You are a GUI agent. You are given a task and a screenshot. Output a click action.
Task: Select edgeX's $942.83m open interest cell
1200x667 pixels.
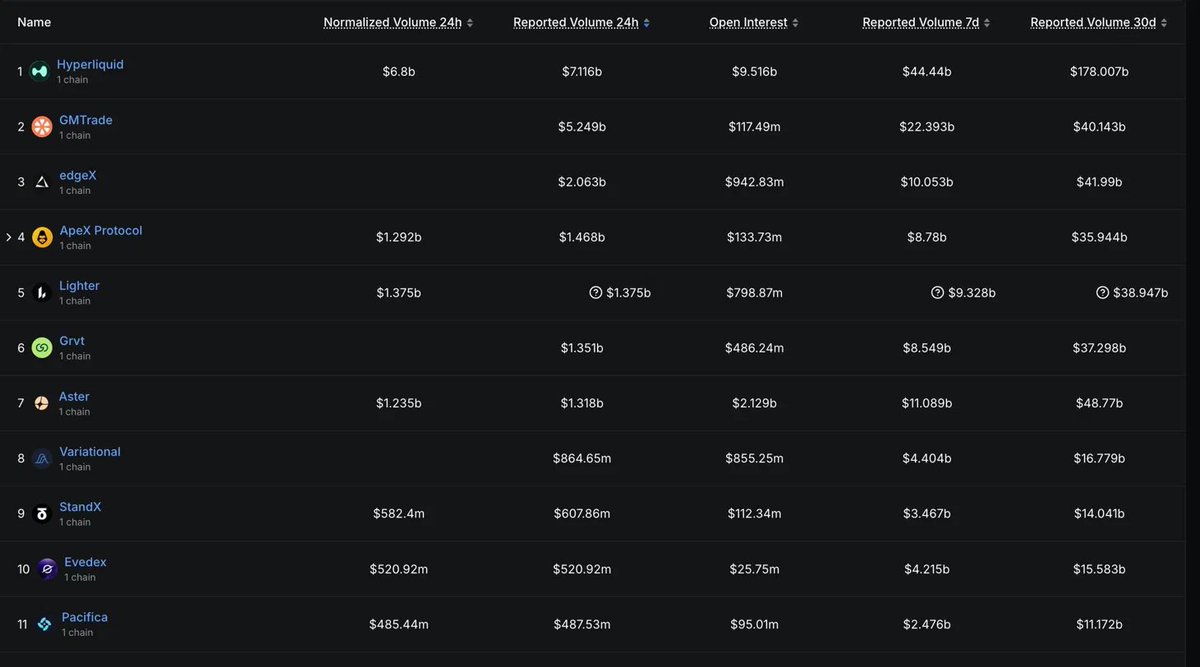pos(755,182)
